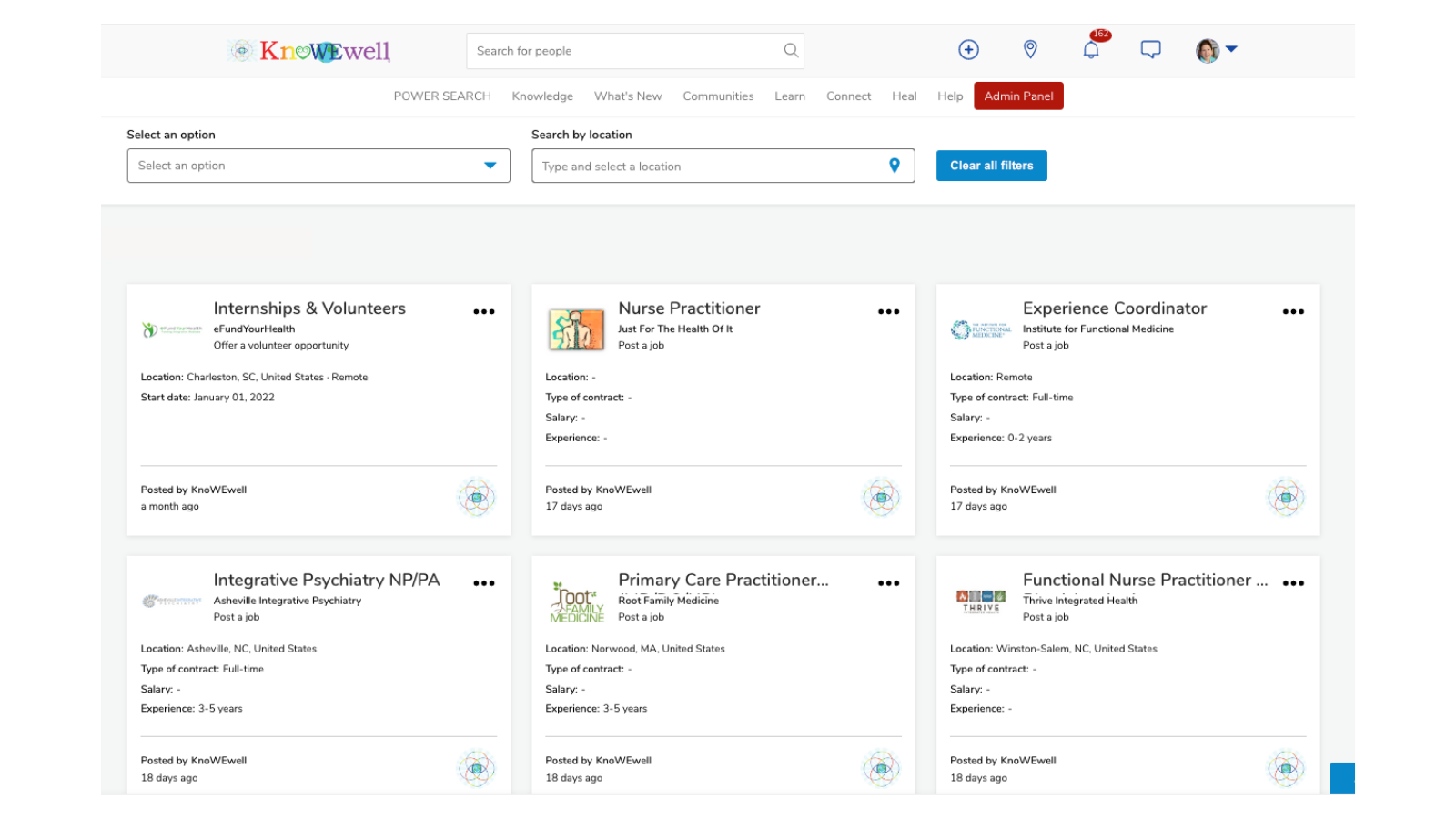This screenshot has width=1456, height=819.
Task: Open notifications bell icon
Action: pos(1091,50)
